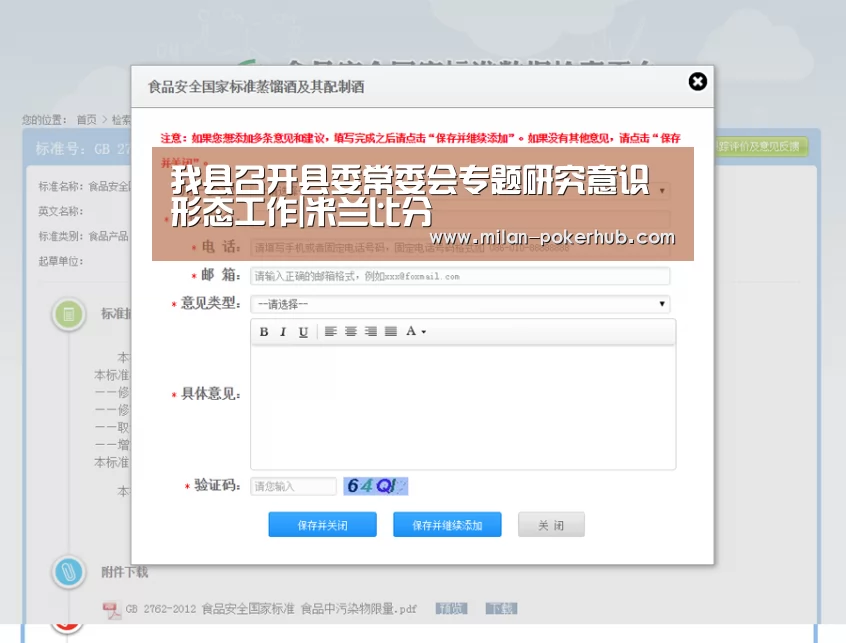
Task: Align opinion text to the right
Action: 371,331
